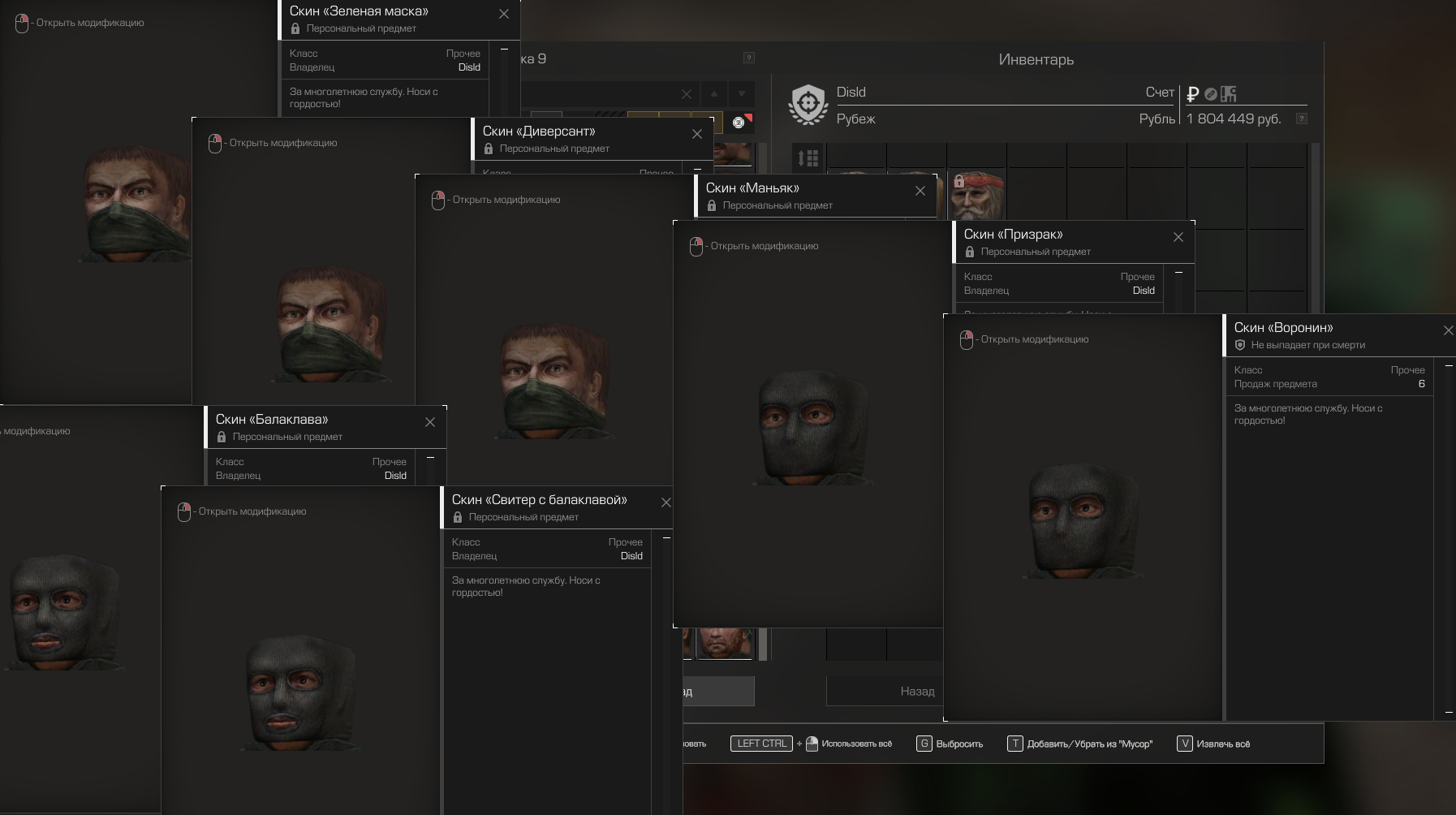Click the inventory sort icon
This screenshot has height=815, width=1456.
(x=808, y=157)
